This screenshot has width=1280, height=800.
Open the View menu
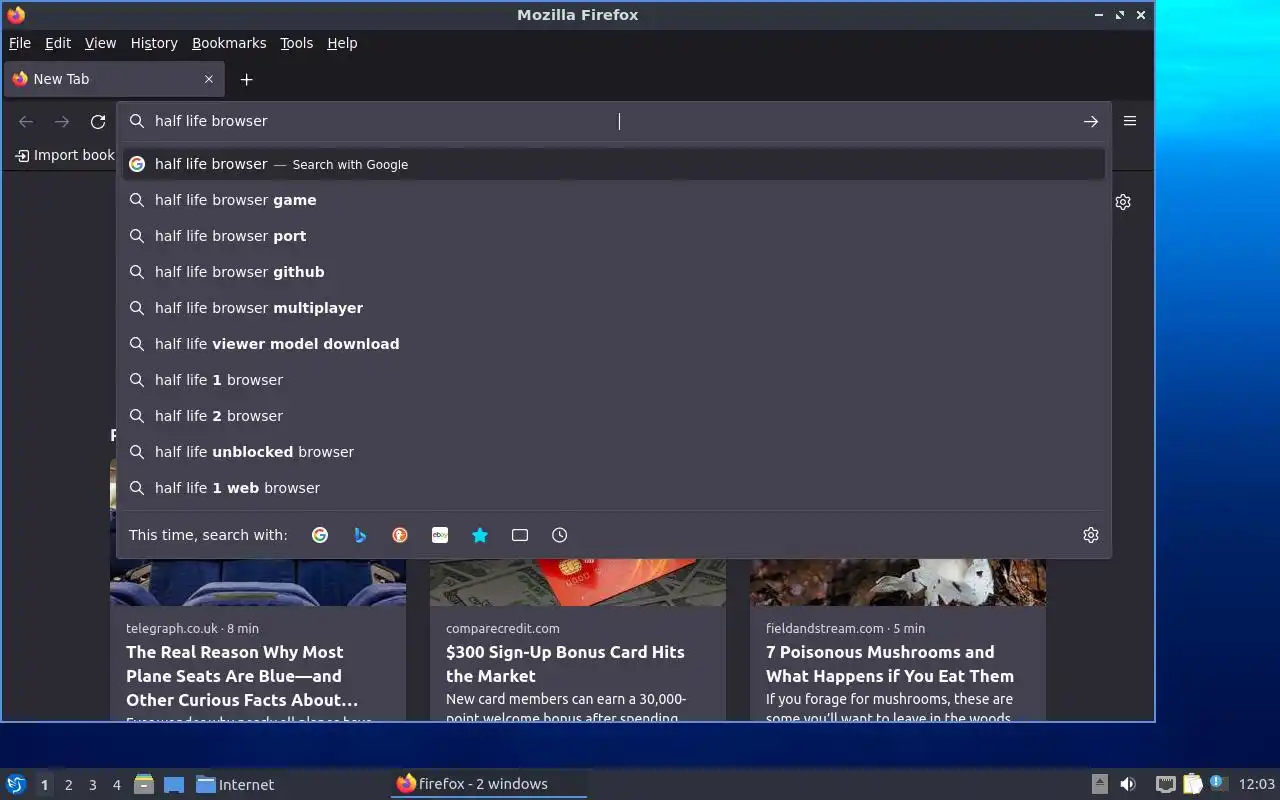click(x=100, y=43)
